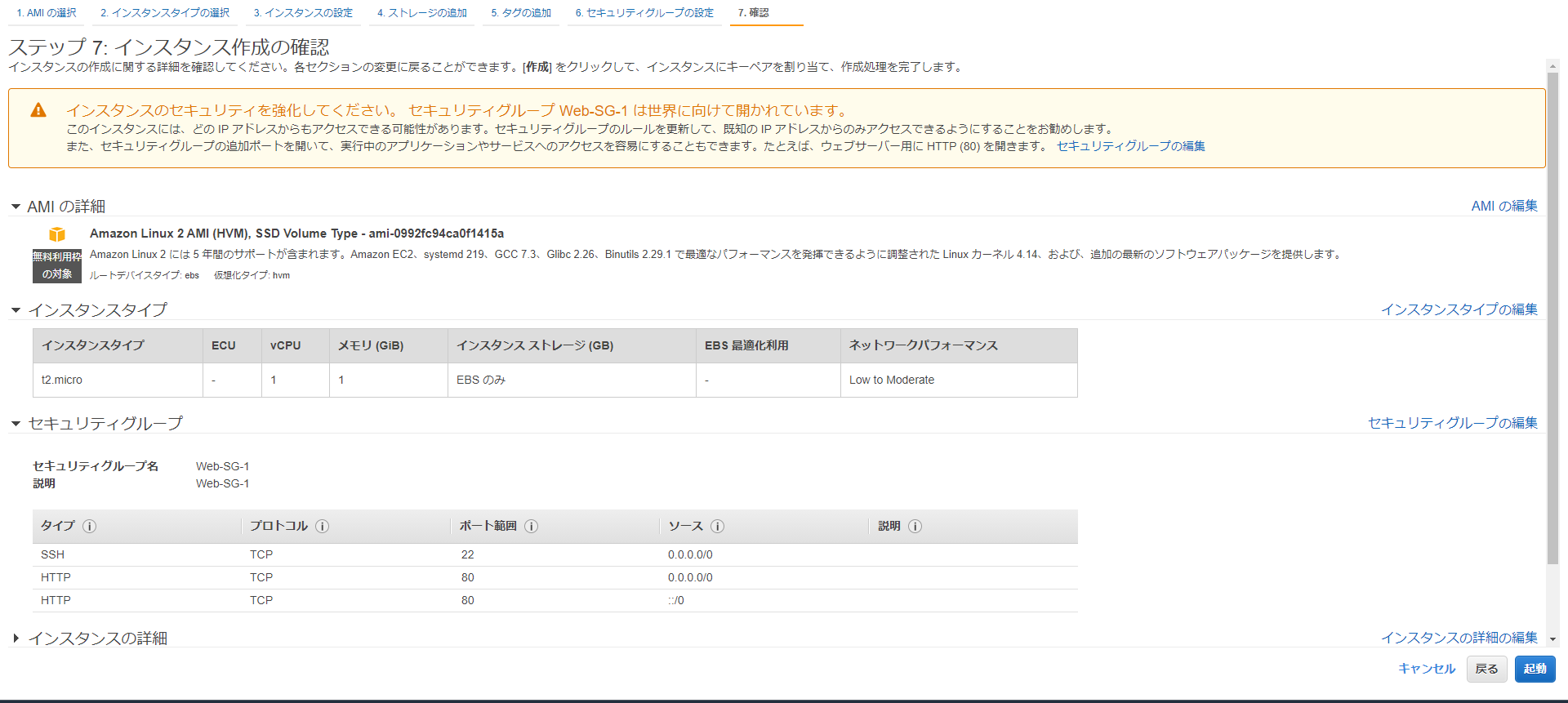Go to step 2 インスタンスタイプの選択 tab
The image size is (1568, 703).
[165, 13]
